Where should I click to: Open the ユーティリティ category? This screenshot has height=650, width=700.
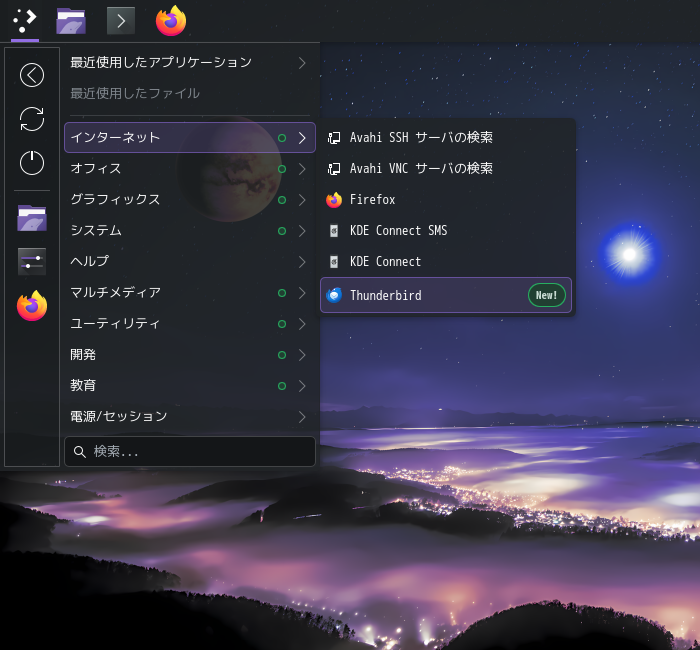[190, 324]
